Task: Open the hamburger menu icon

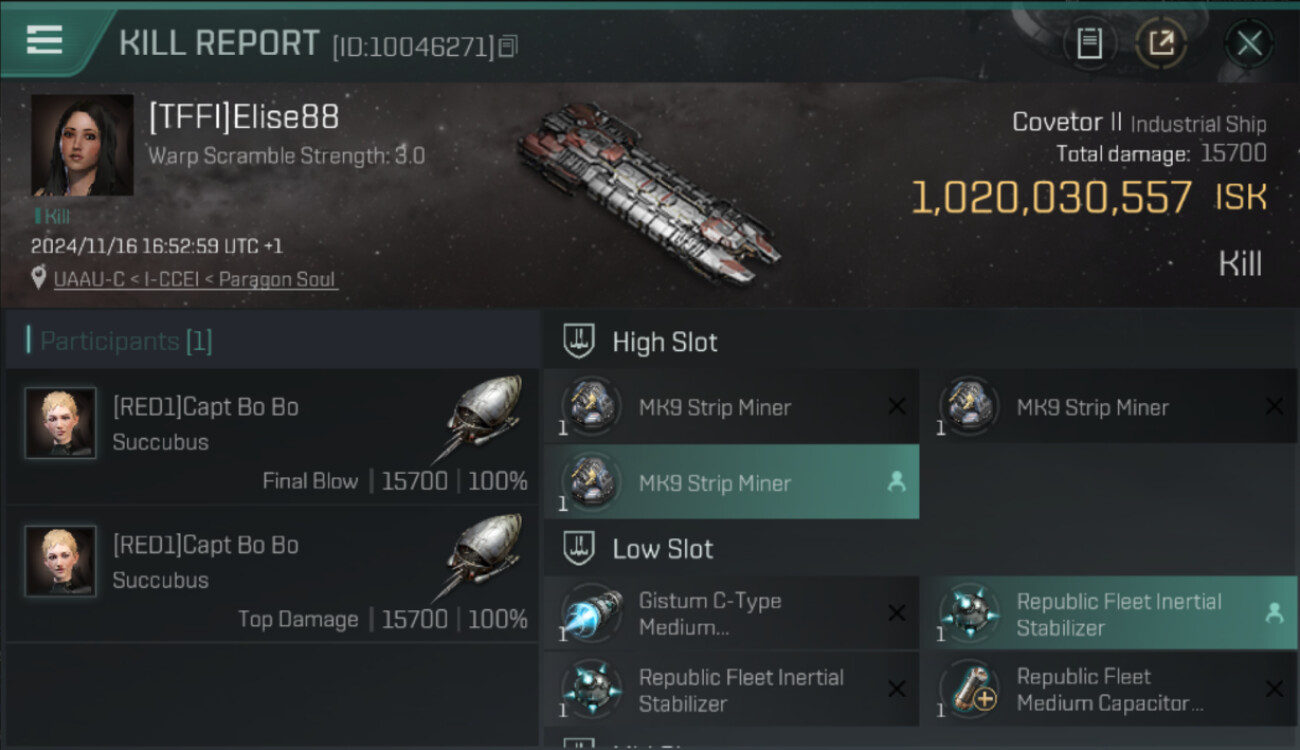Action: (44, 41)
